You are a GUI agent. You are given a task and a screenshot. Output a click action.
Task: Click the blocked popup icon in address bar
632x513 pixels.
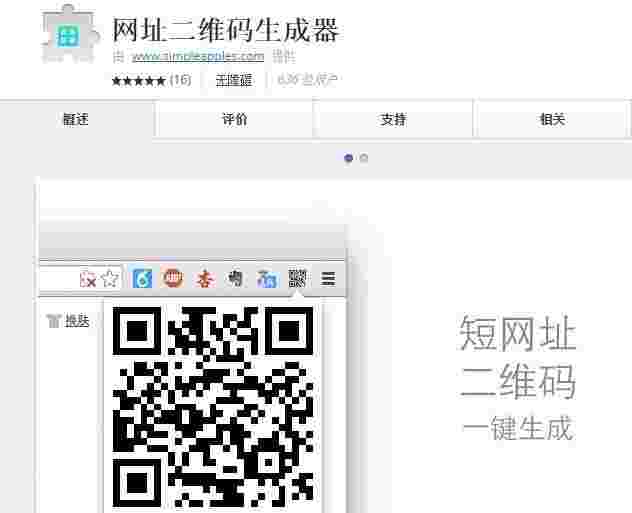tap(88, 279)
